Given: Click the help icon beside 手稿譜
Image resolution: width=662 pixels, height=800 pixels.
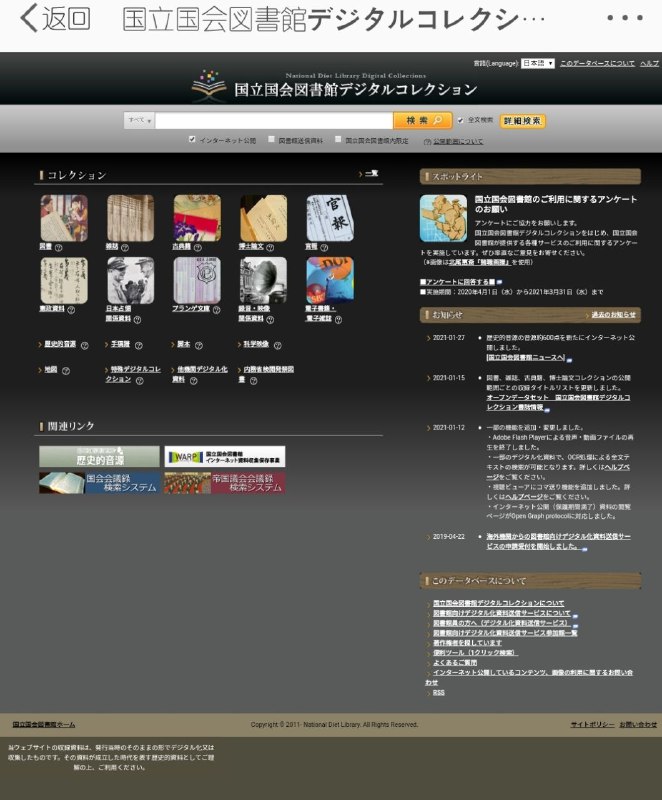Looking at the screenshot, I should (x=139, y=345).
